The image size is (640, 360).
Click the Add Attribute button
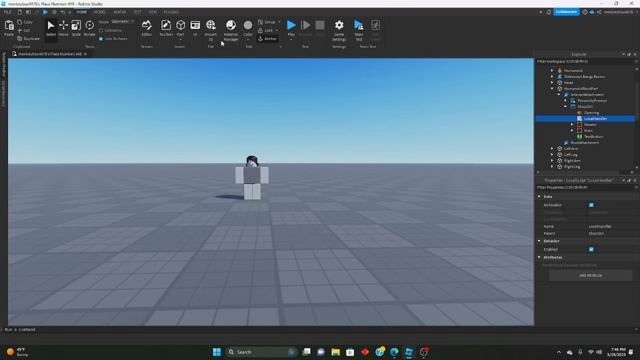pyautogui.click(x=590, y=276)
